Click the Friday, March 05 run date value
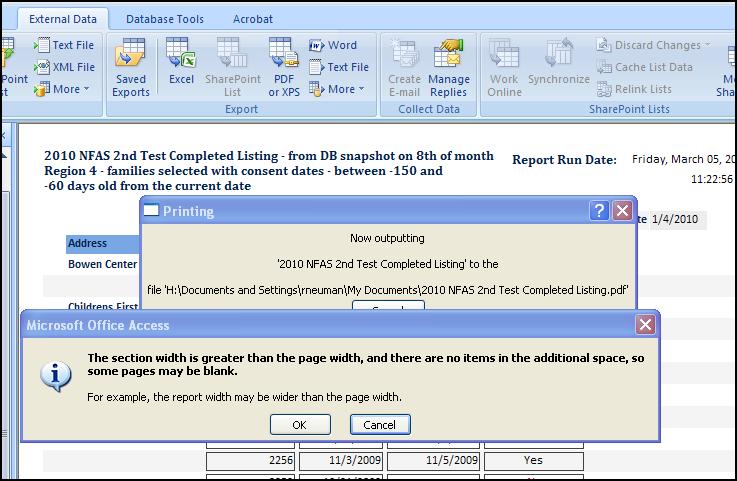The width and height of the screenshot is (737, 481). [683, 159]
